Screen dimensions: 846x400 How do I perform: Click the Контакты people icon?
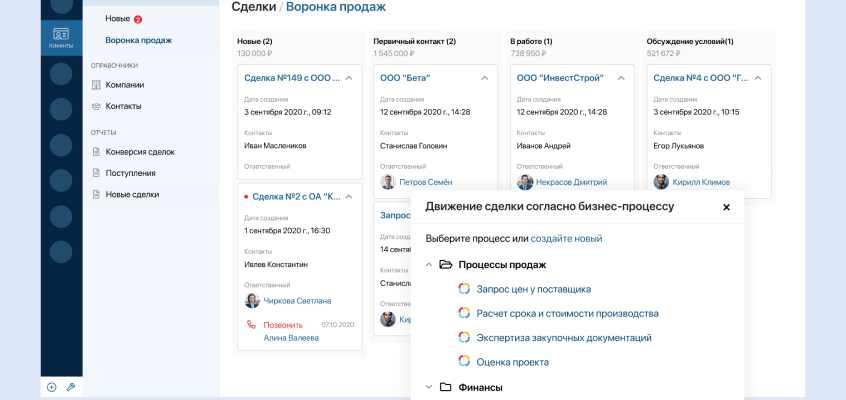point(96,106)
